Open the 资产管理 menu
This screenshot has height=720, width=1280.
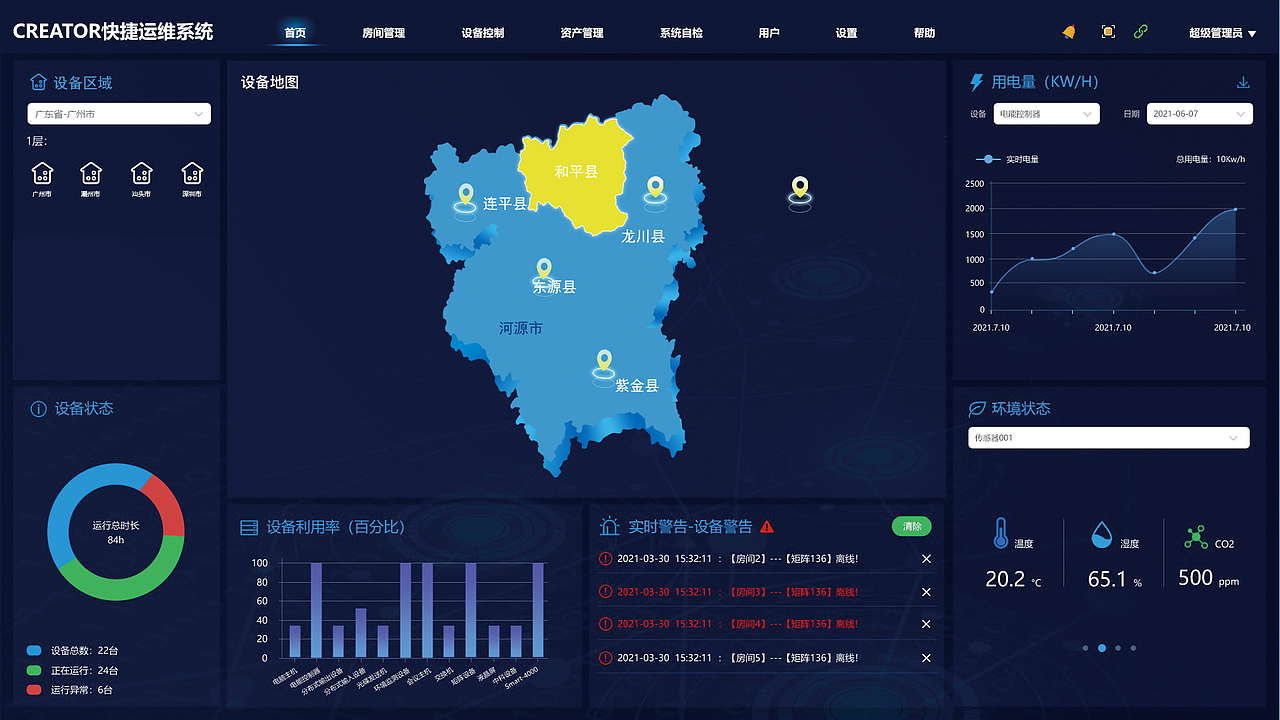click(582, 33)
